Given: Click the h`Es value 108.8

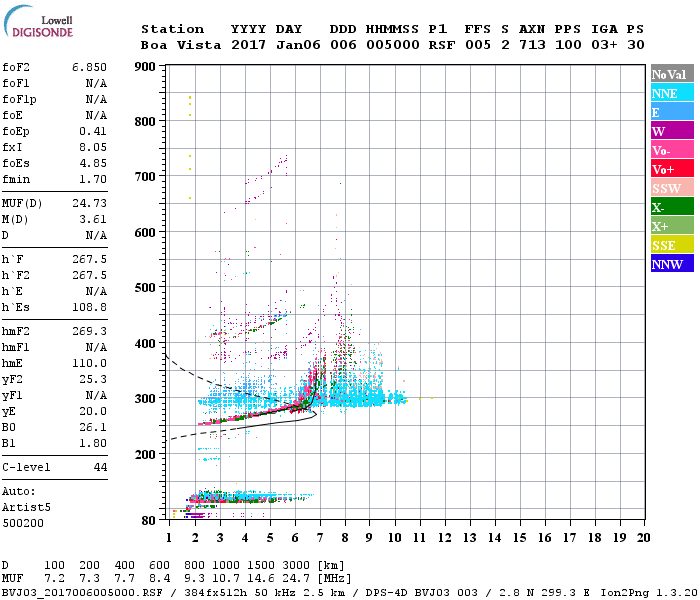Looking at the screenshot, I should pos(90,308).
